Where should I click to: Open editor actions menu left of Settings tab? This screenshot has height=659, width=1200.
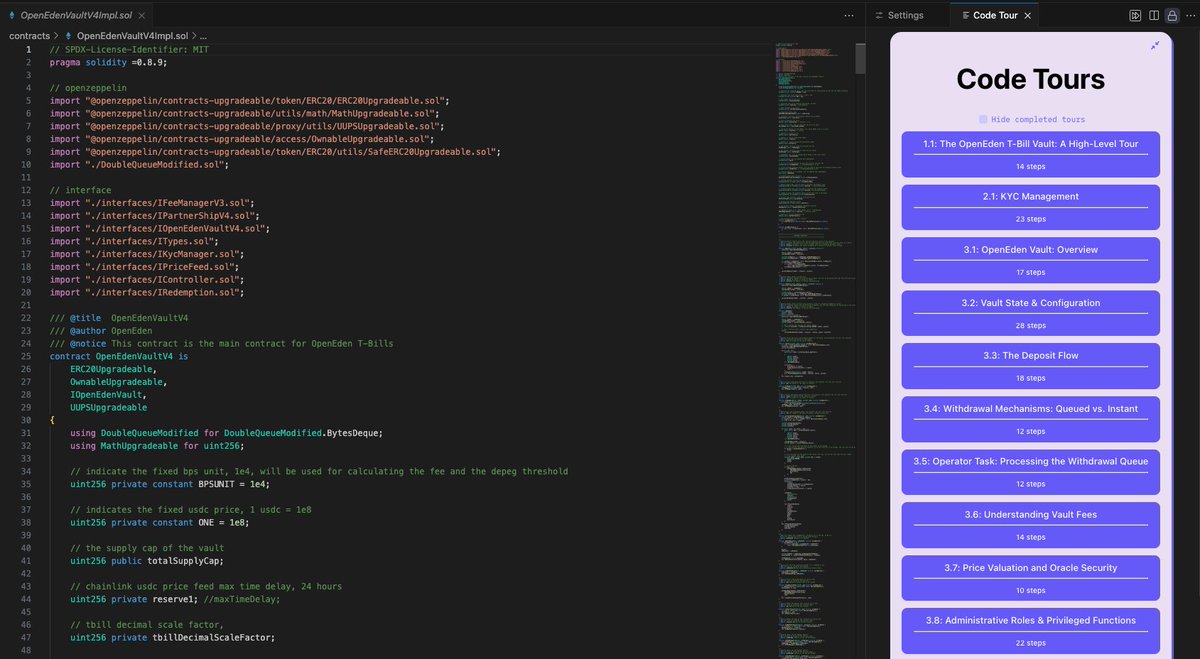pyautogui.click(x=849, y=16)
